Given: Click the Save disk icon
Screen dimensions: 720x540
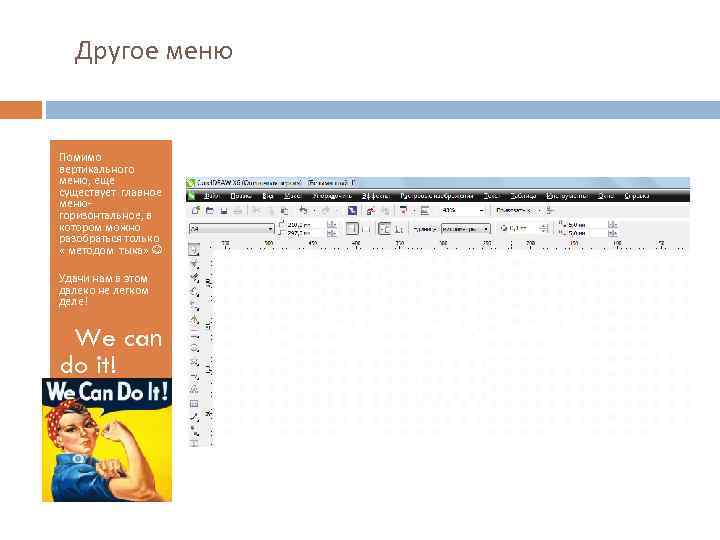Looking at the screenshot, I should pyautogui.click(x=224, y=211).
